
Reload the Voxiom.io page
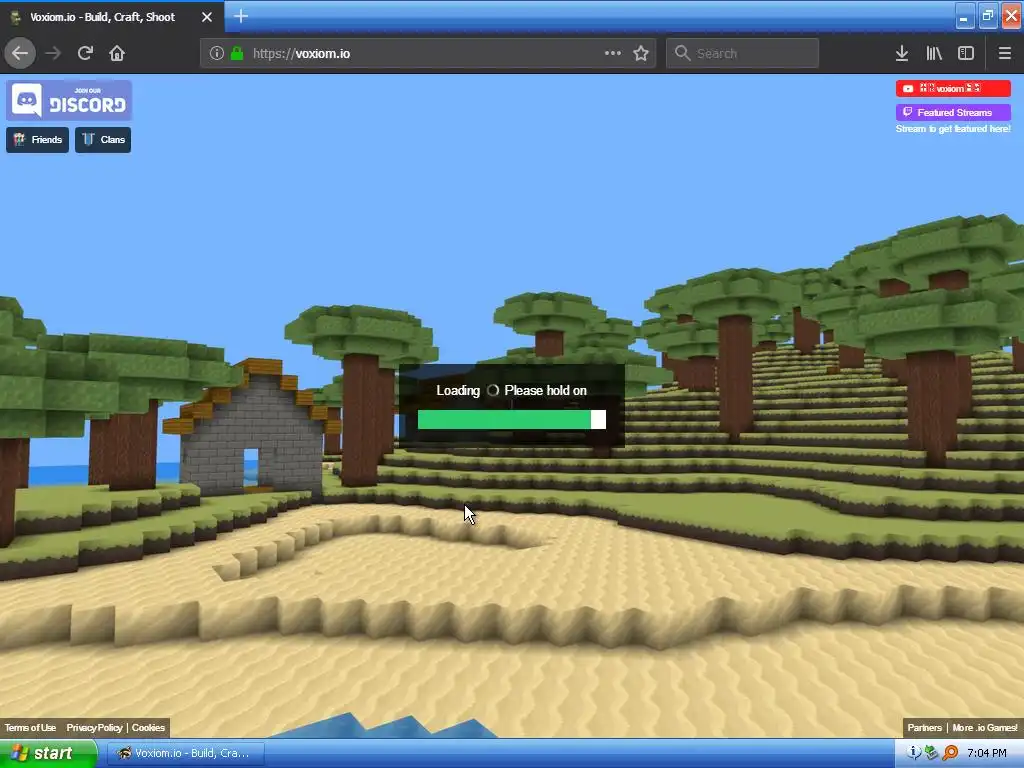click(85, 53)
